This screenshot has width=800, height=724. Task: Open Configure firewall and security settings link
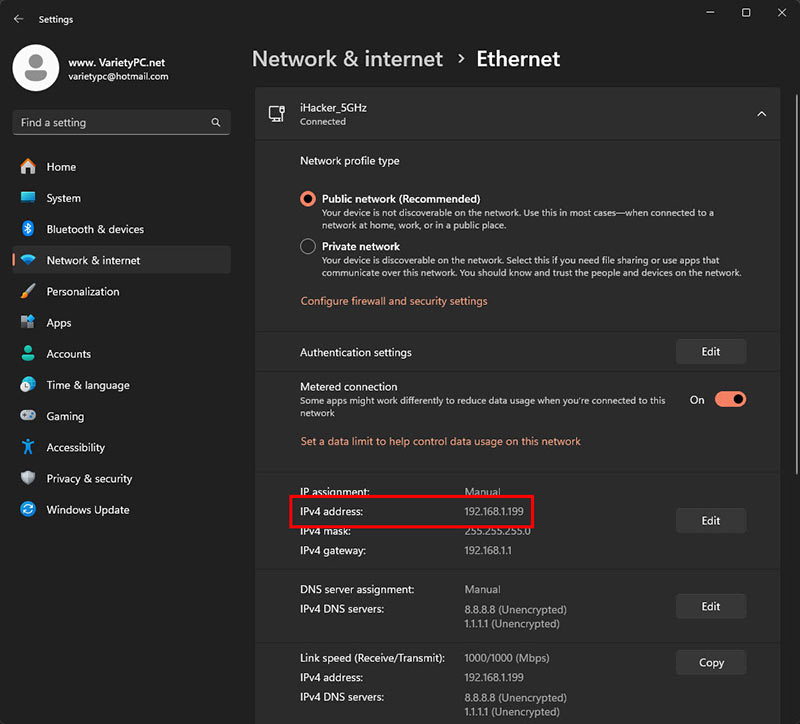(x=394, y=301)
